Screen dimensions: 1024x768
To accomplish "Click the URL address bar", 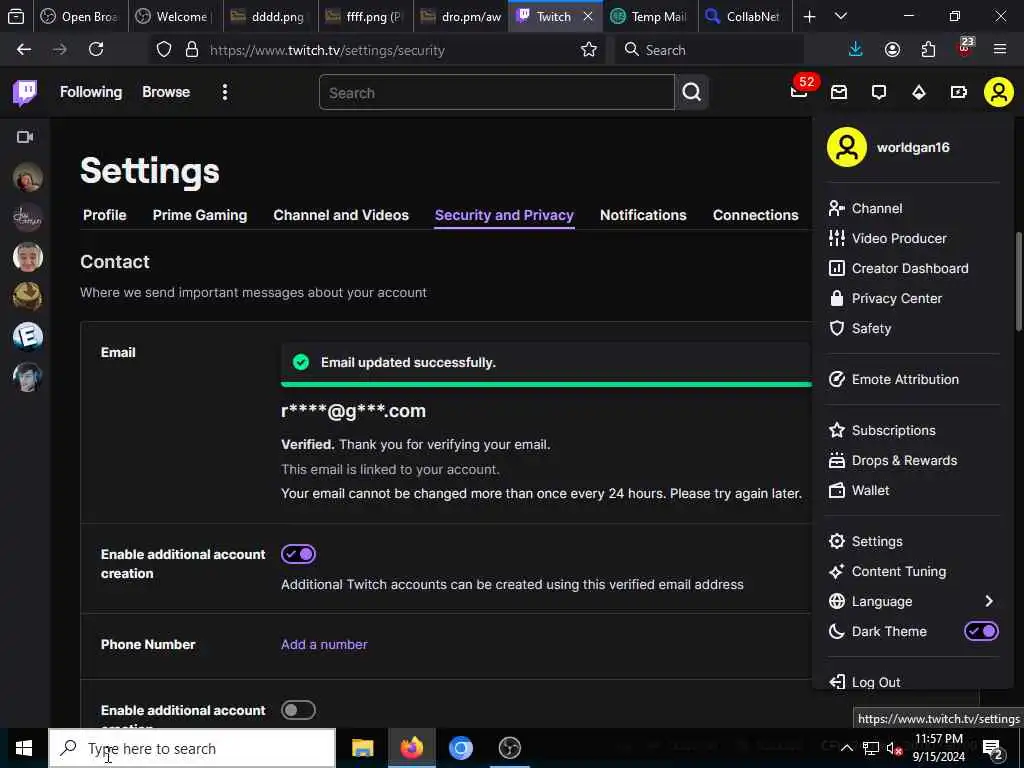I will pos(376,50).
